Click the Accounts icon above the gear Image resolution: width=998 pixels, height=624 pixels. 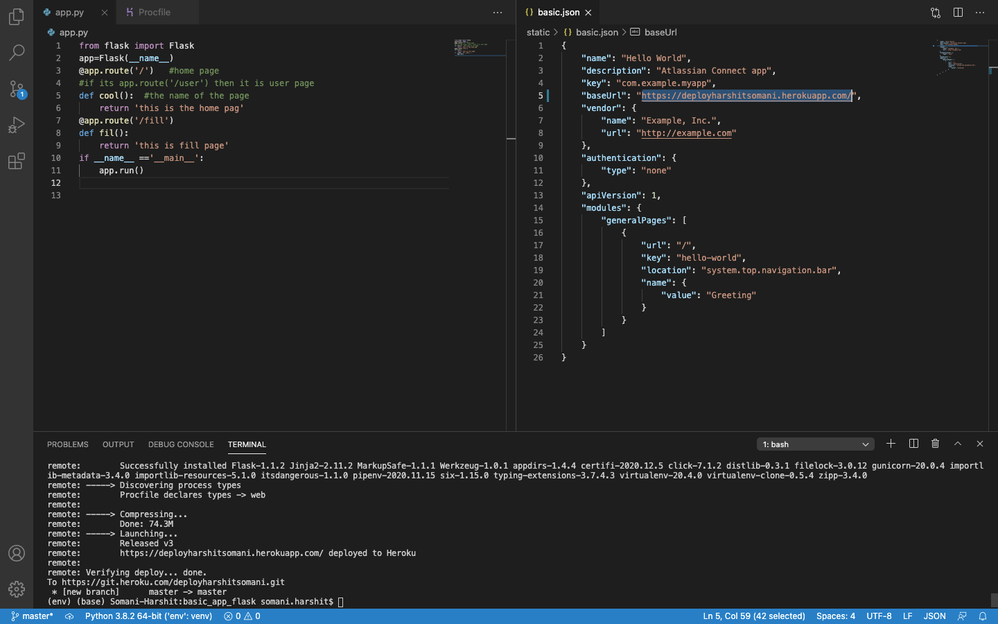coord(16,552)
